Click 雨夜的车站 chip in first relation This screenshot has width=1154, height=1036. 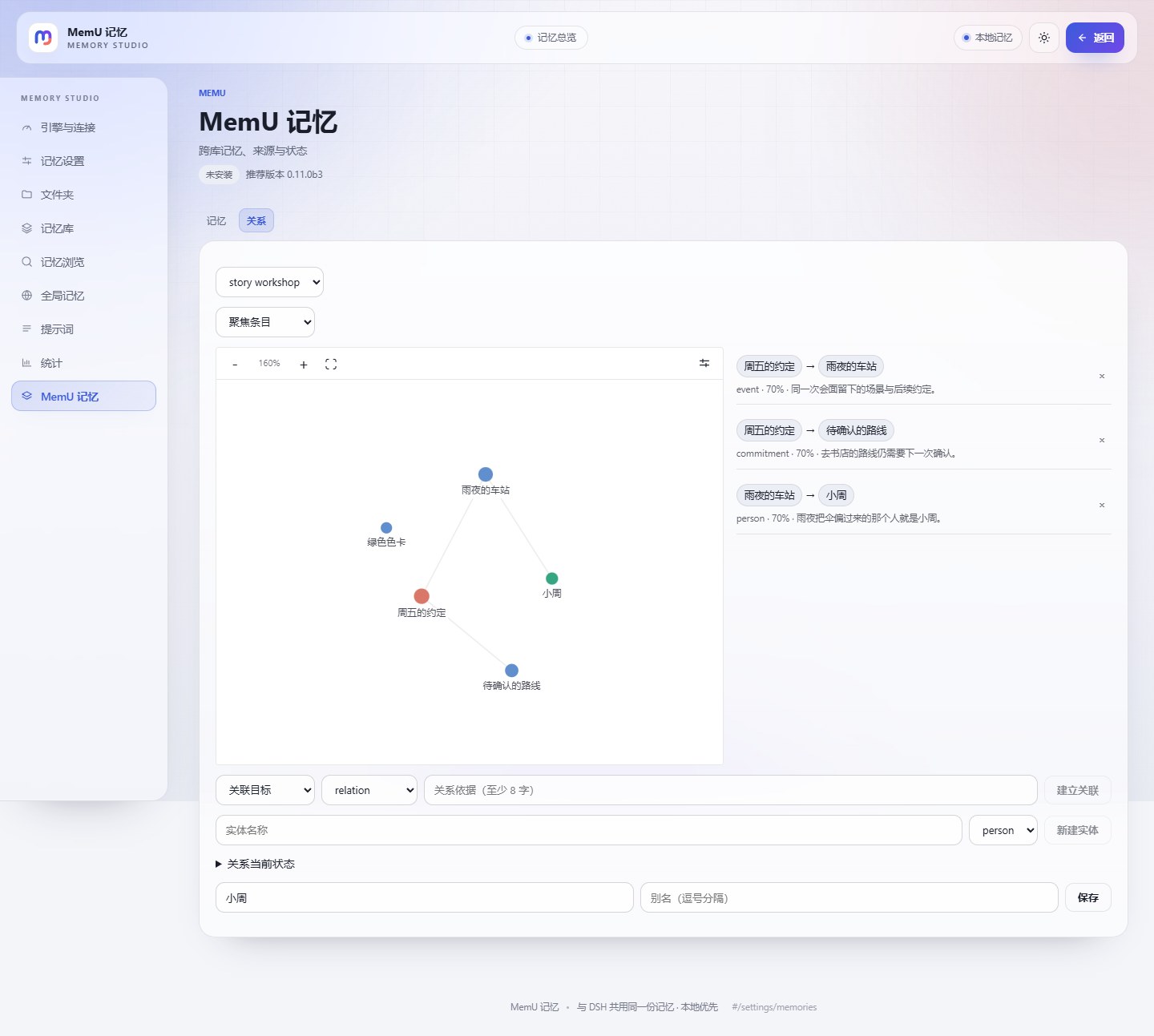[851, 366]
